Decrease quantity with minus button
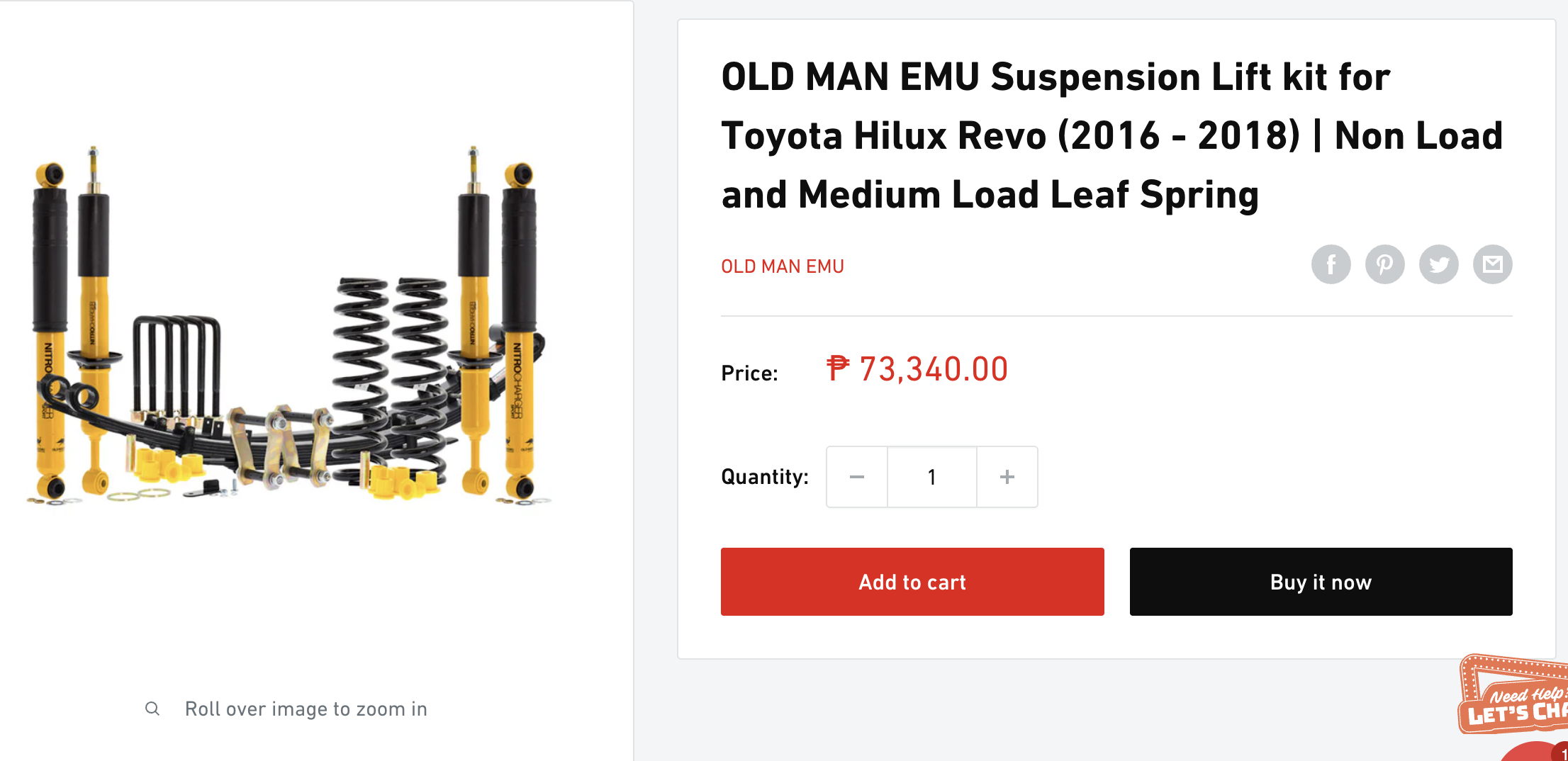Viewport: 1568px width, 761px height. (x=857, y=477)
